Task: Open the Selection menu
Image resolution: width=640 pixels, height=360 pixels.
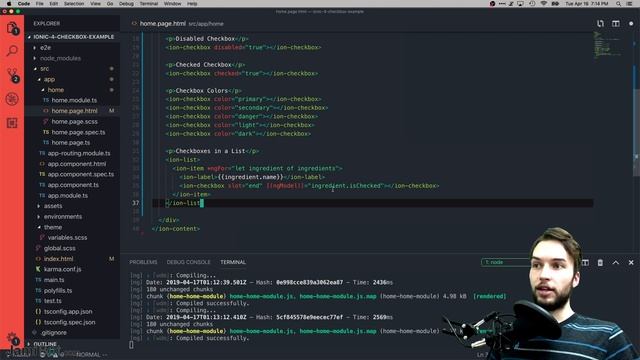Action: 74,4
